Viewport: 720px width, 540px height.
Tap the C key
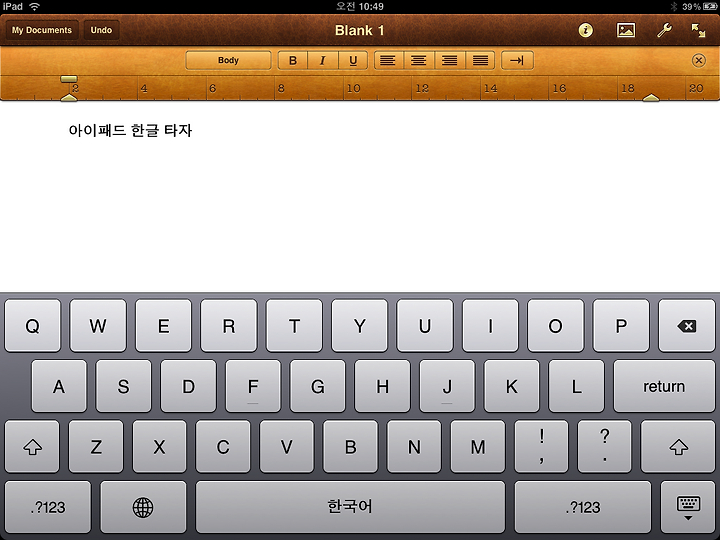(x=223, y=446)
